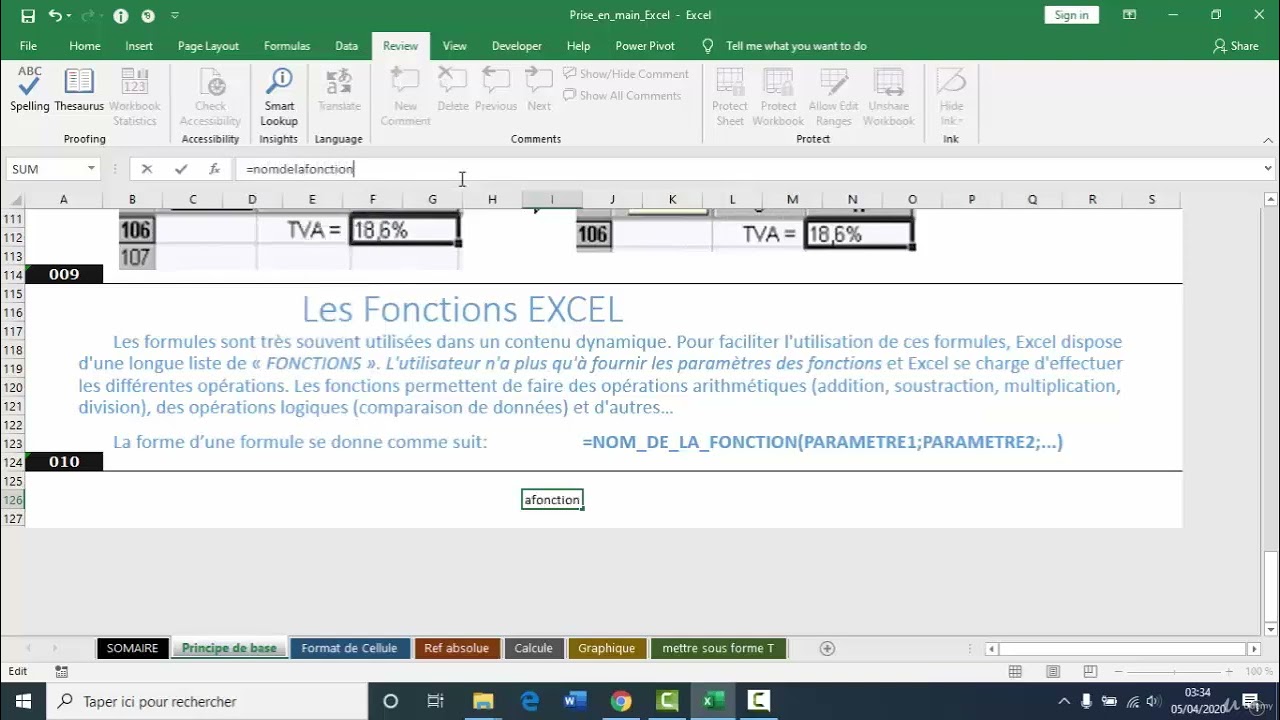Click the Translate language tool

339,90
